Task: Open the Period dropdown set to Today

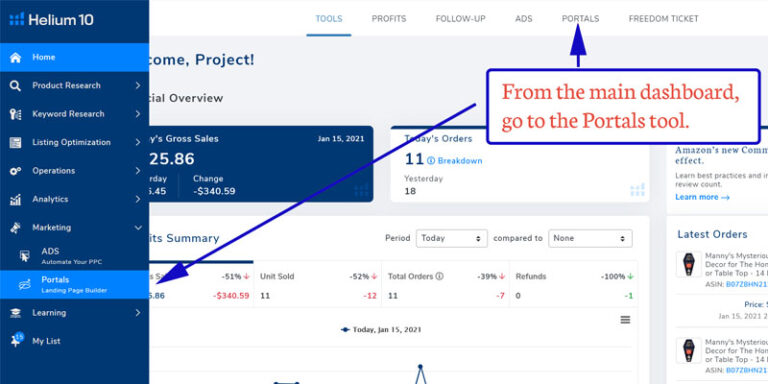Action: [x=451, y=239]
